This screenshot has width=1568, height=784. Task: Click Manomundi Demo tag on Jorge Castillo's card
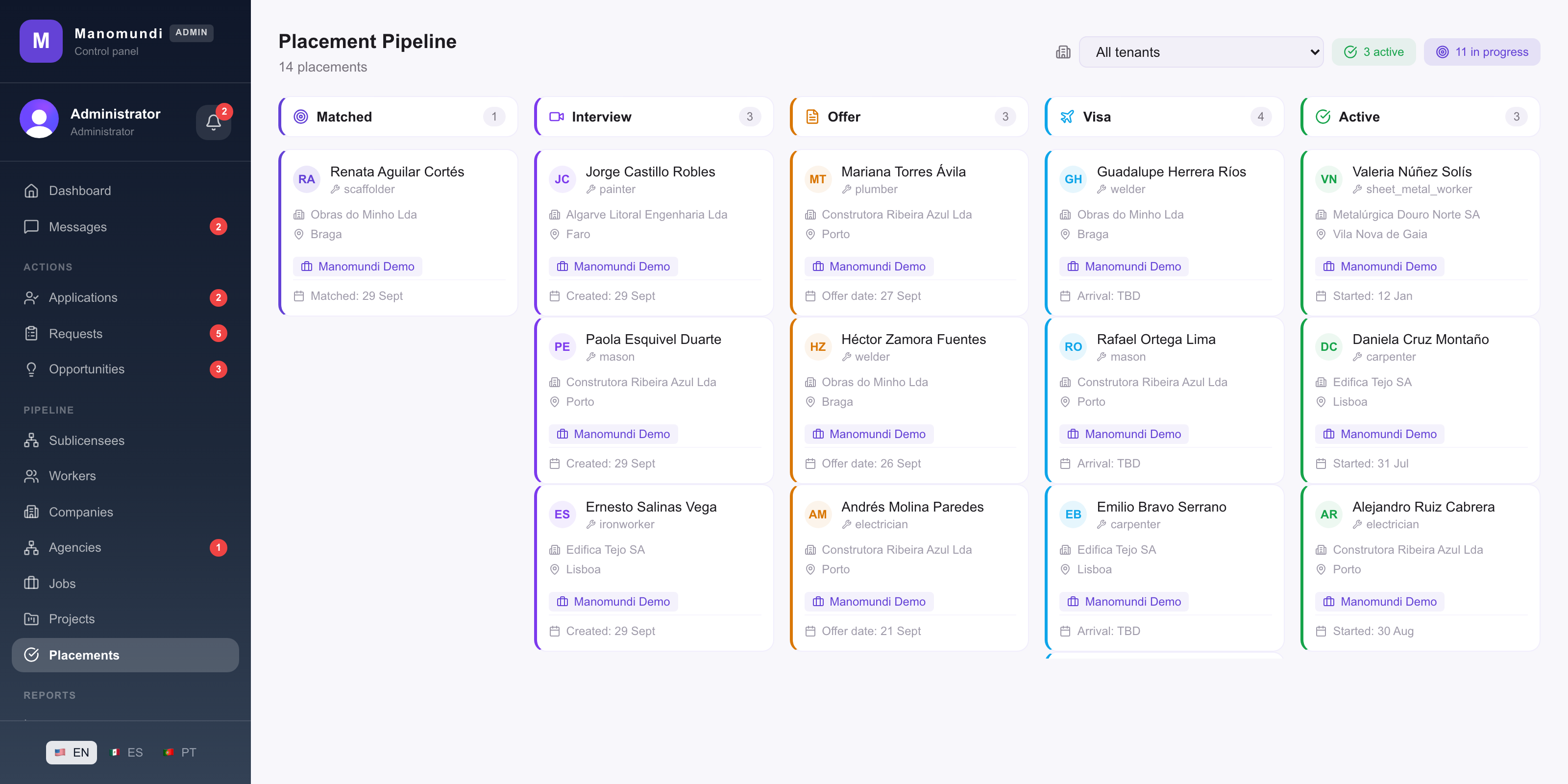pyautogui.click(x=613, y=267)
